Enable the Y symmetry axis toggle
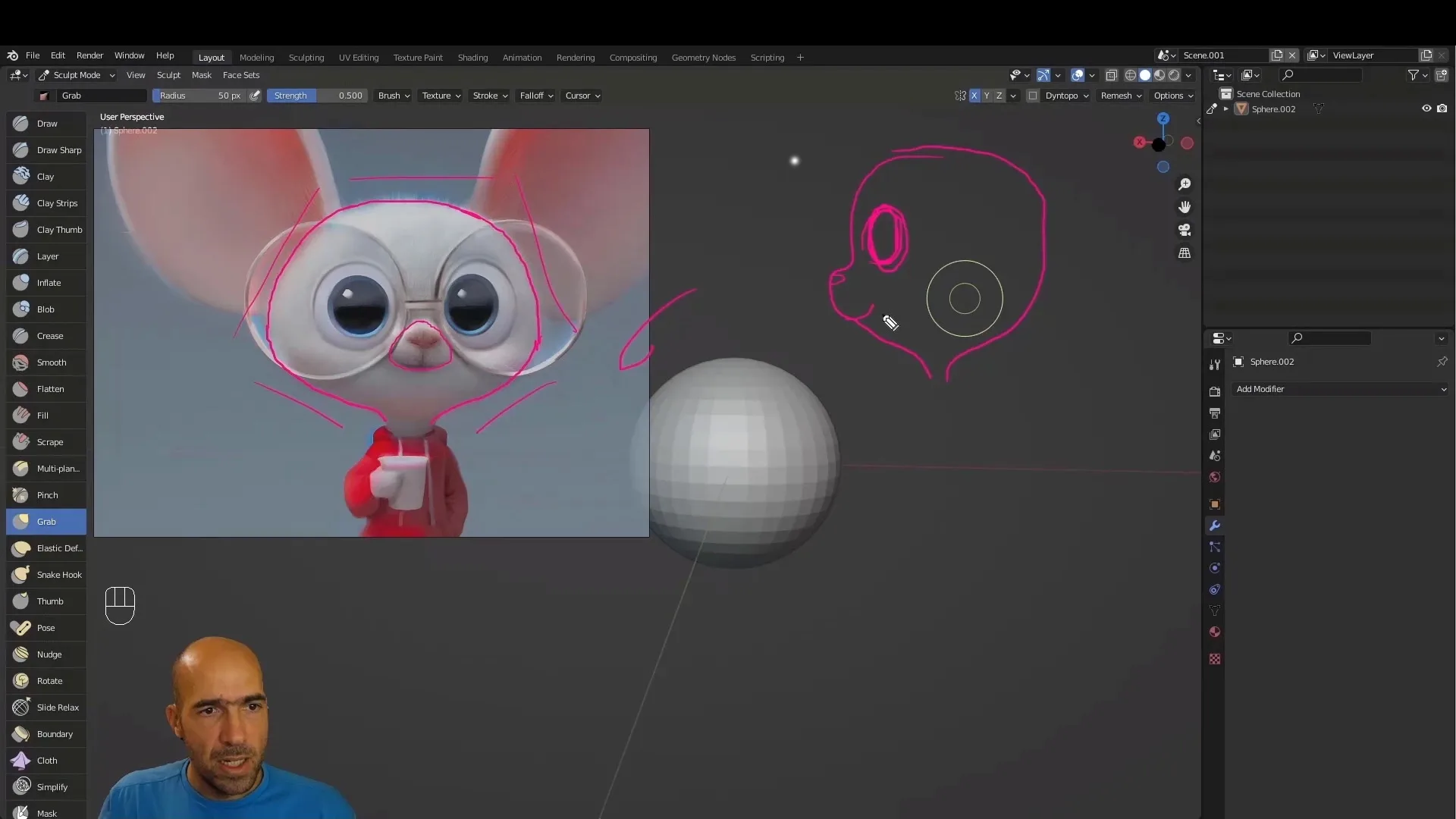 click(986, 96)
